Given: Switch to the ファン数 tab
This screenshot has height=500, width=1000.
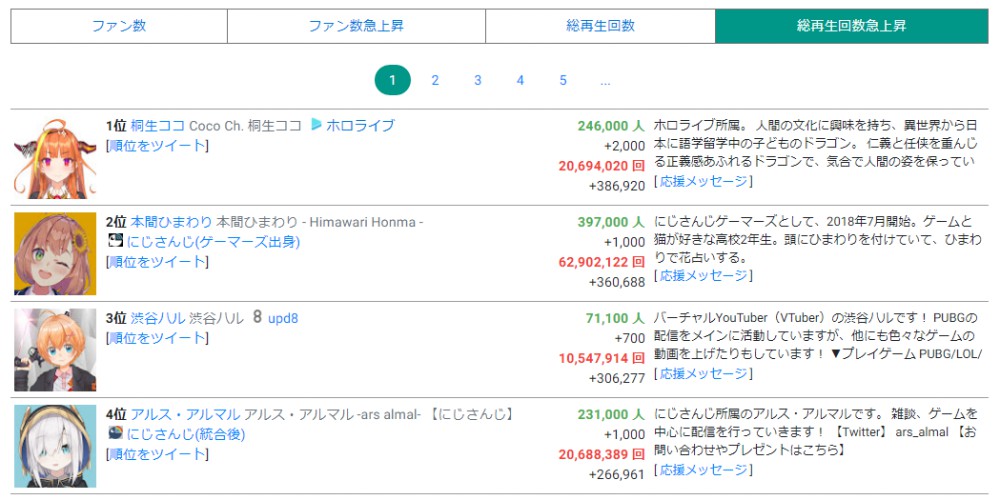Looking at the screenshot, I should 119,26.
